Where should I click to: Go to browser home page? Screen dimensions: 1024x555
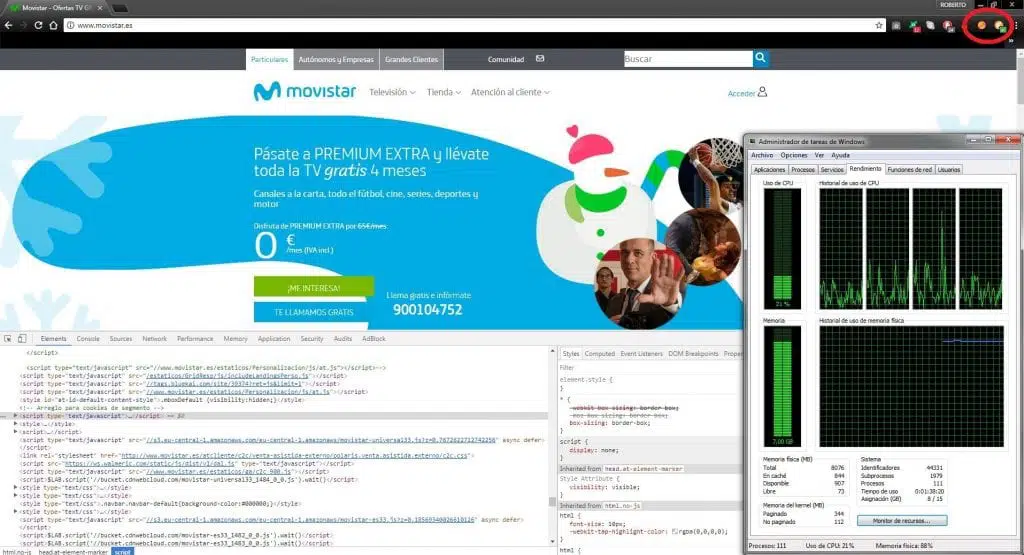click(54, 25)
